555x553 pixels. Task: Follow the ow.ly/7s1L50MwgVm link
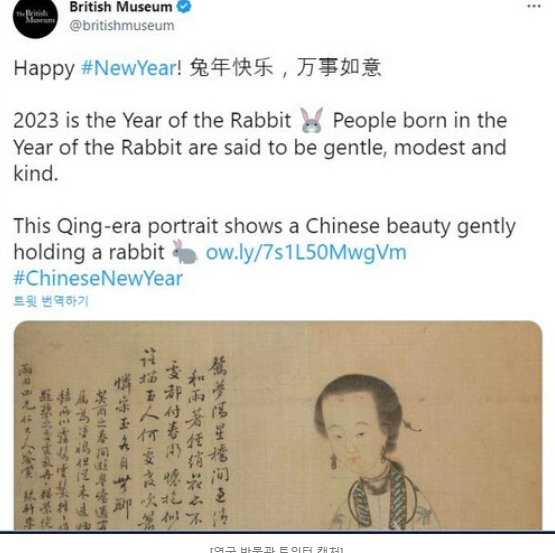(x=306, y=252)
